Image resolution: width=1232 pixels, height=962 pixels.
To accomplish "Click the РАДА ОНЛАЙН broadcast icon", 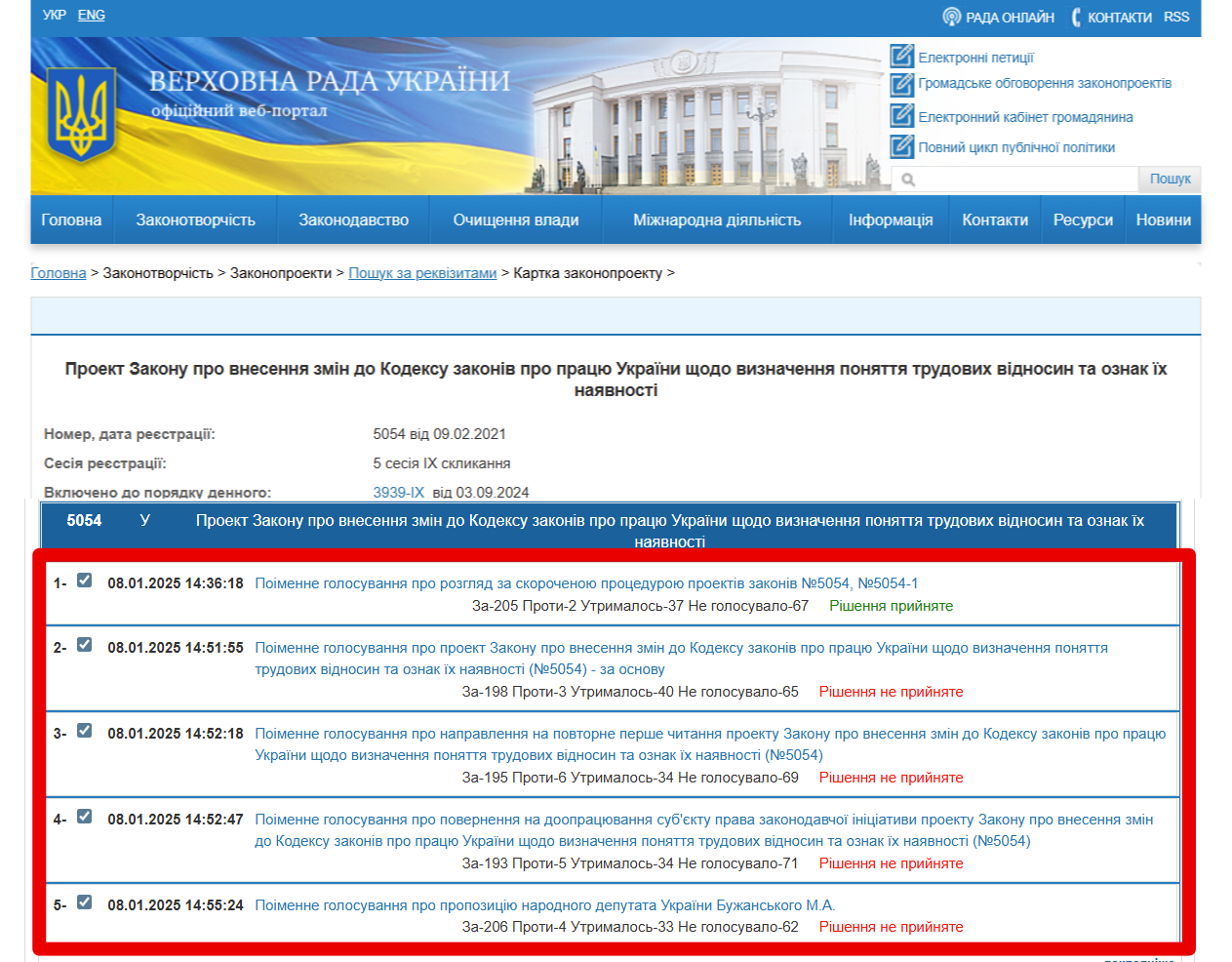I will (951, 17).
